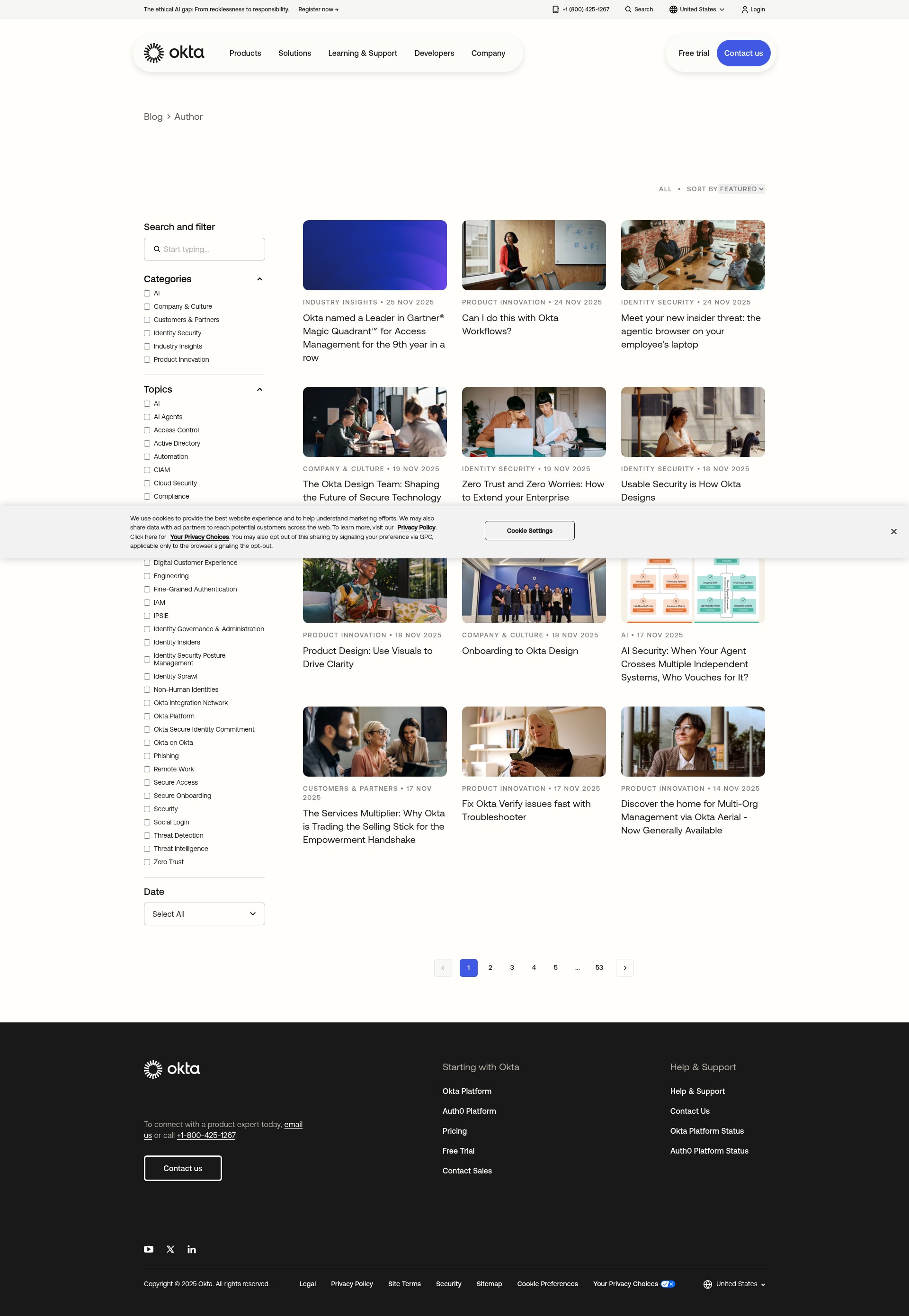The height and width of the screenshot is (1316, 909).
Task: Click the Free trial button
Action: [693, 53]
